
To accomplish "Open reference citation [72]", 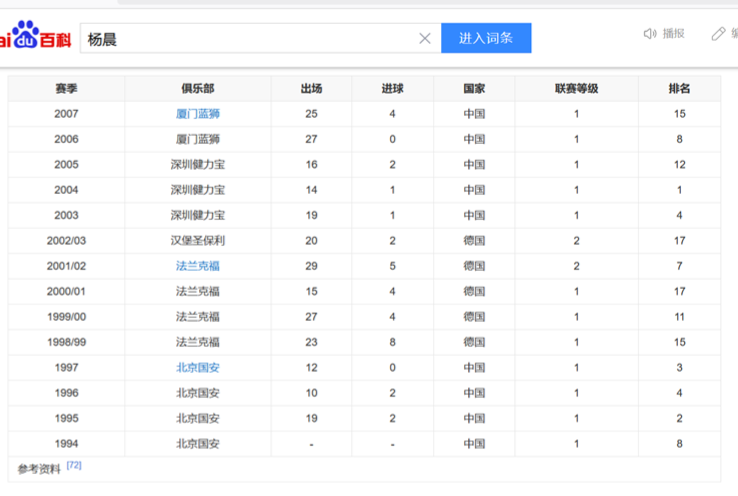I will coord(74,465).
